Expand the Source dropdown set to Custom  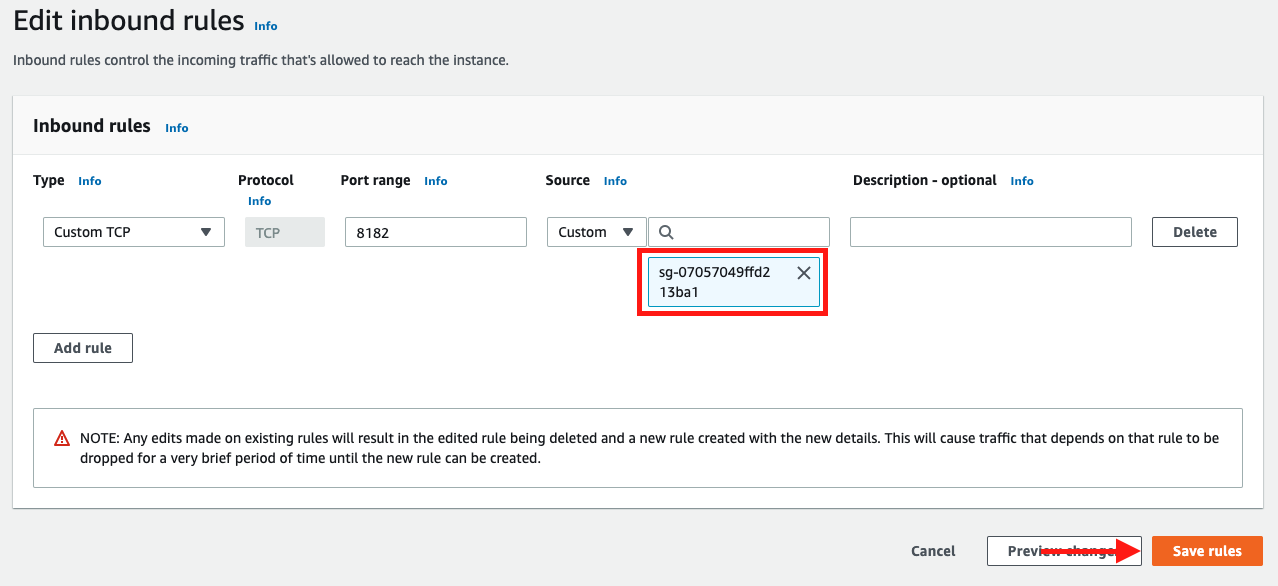(596, 232)
